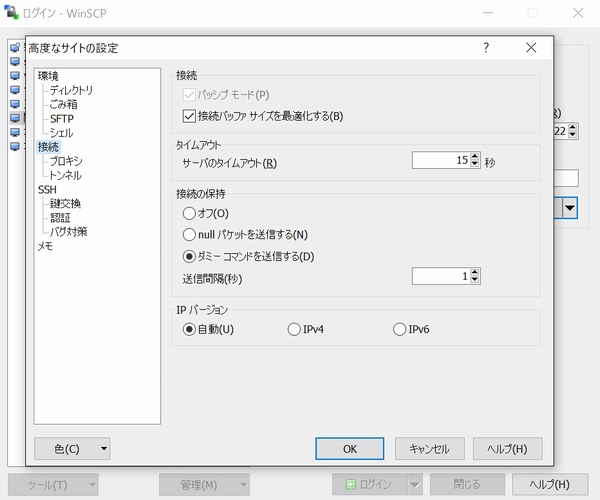Image resolution: width=600 pixels, height=500 pixels.
Task: Open the プロキシ settings page
Action: pyautogui.click(x=66, y=161)
